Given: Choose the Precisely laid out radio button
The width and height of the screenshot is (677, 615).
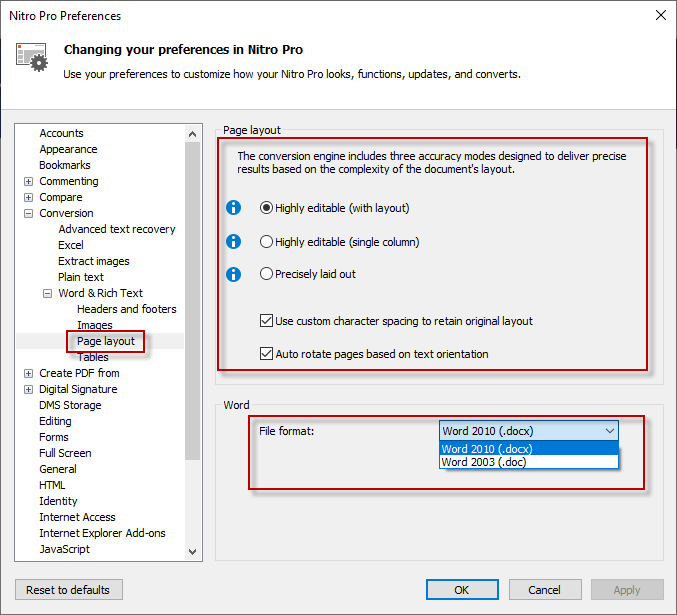Looking at the screenshot, I should 266,274.
